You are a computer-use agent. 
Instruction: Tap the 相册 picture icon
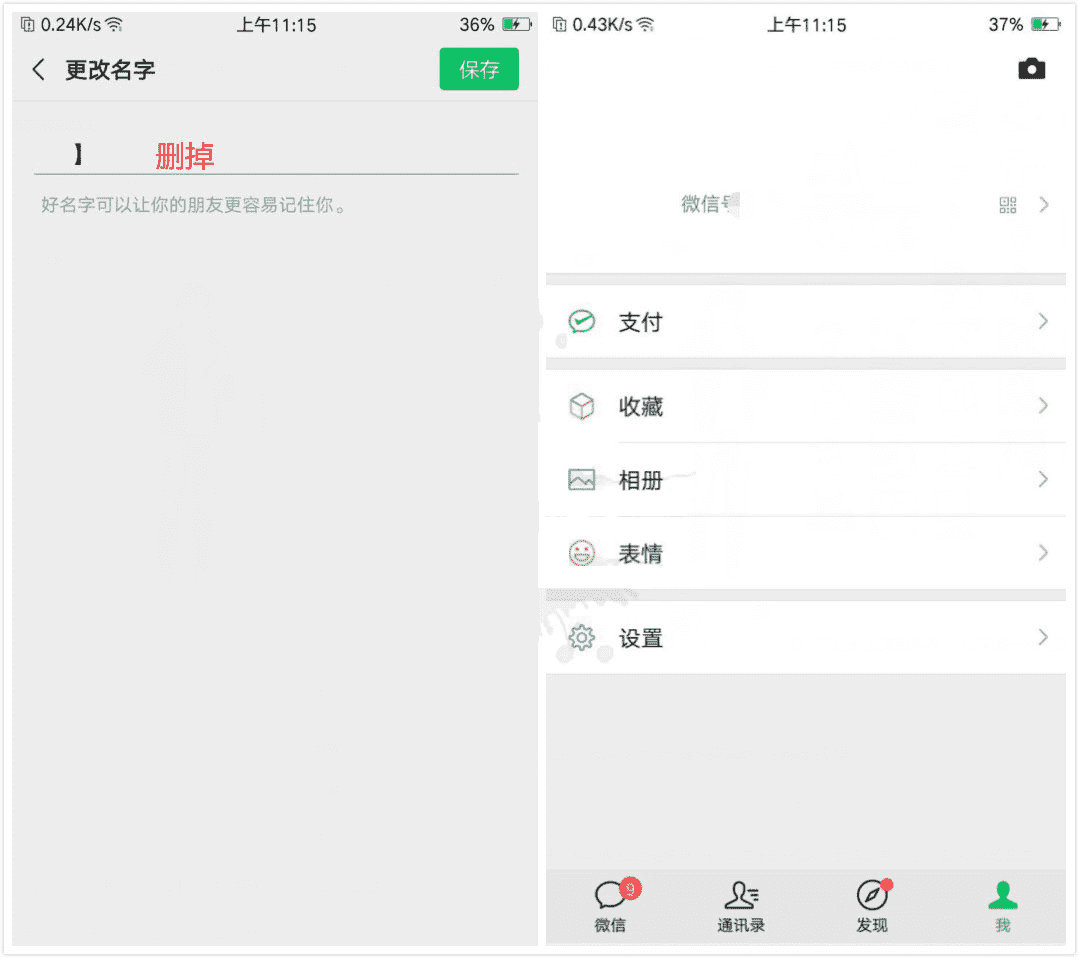click(x=581, y=479)
